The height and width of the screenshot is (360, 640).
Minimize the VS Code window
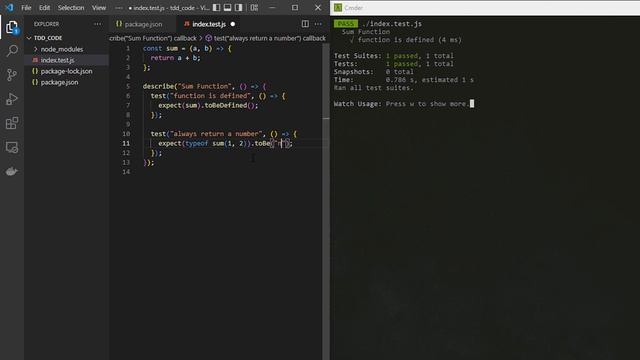[272, 7]
